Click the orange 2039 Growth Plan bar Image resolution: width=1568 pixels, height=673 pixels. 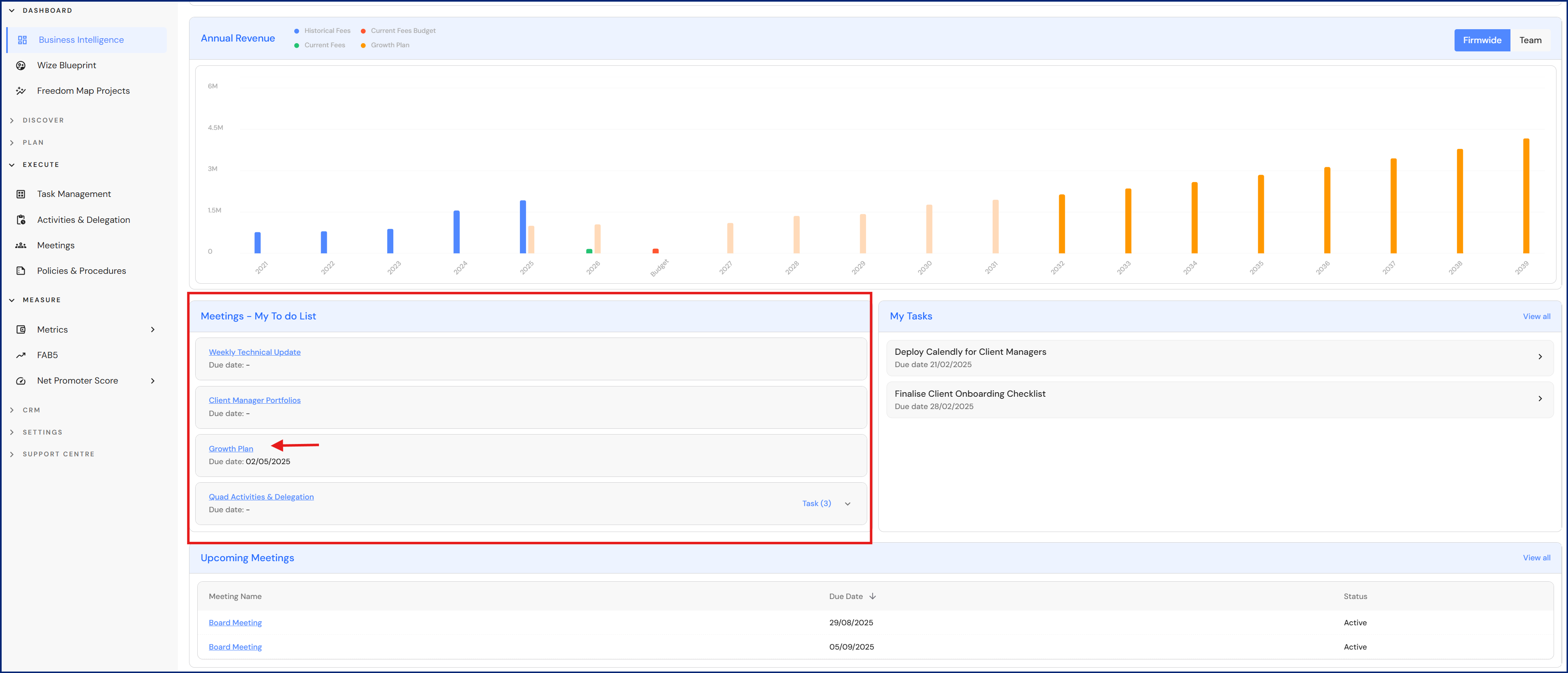1525,196
